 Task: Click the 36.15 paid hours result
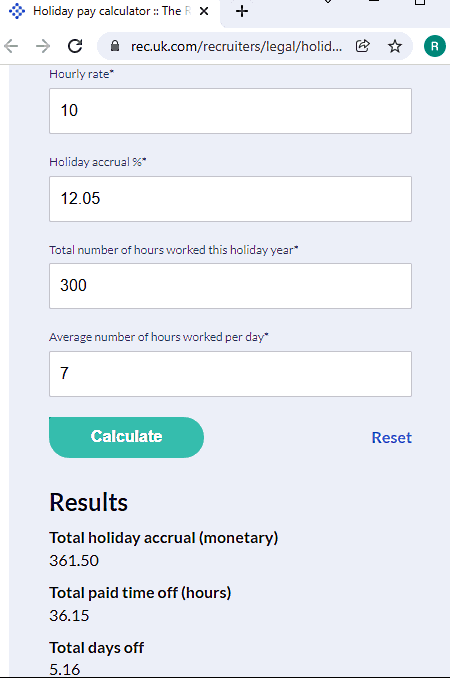tap(69, 616)
